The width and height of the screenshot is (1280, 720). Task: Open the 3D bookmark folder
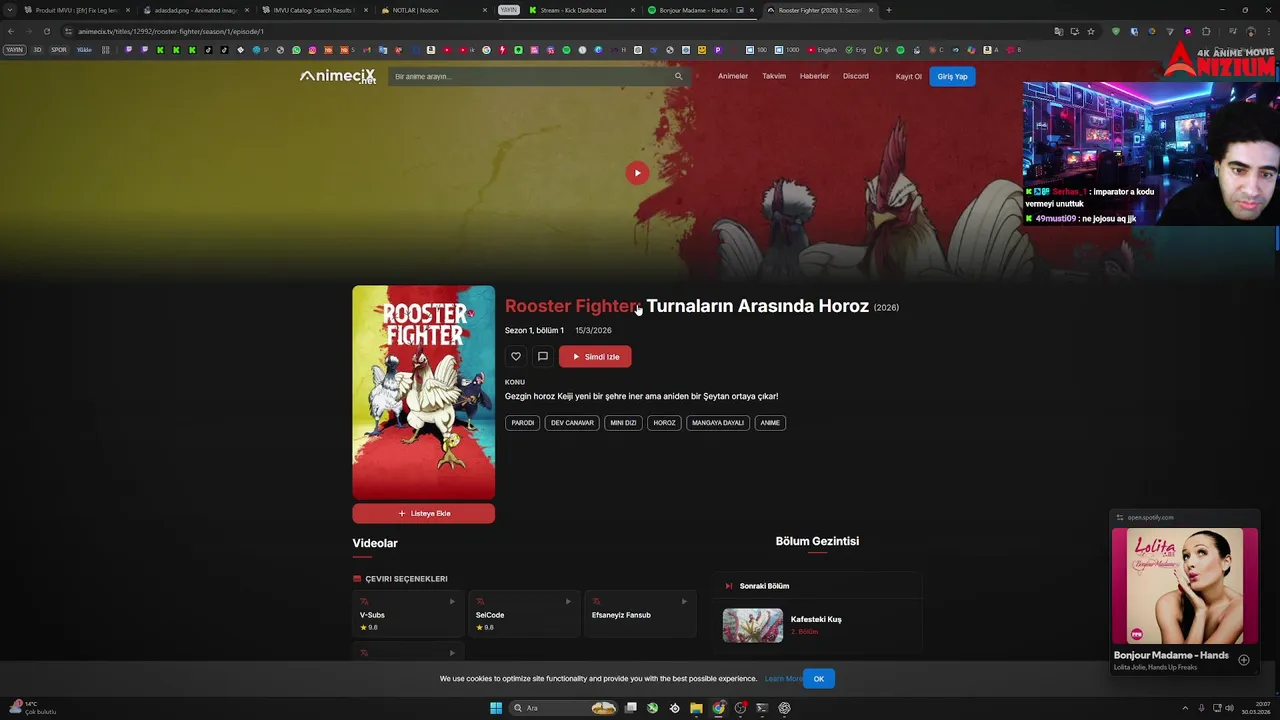click(x=37, y=49)
